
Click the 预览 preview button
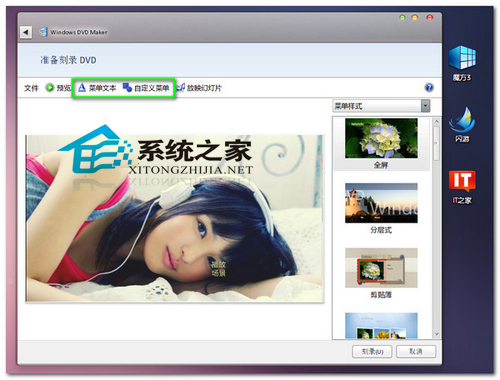(58, 88)
